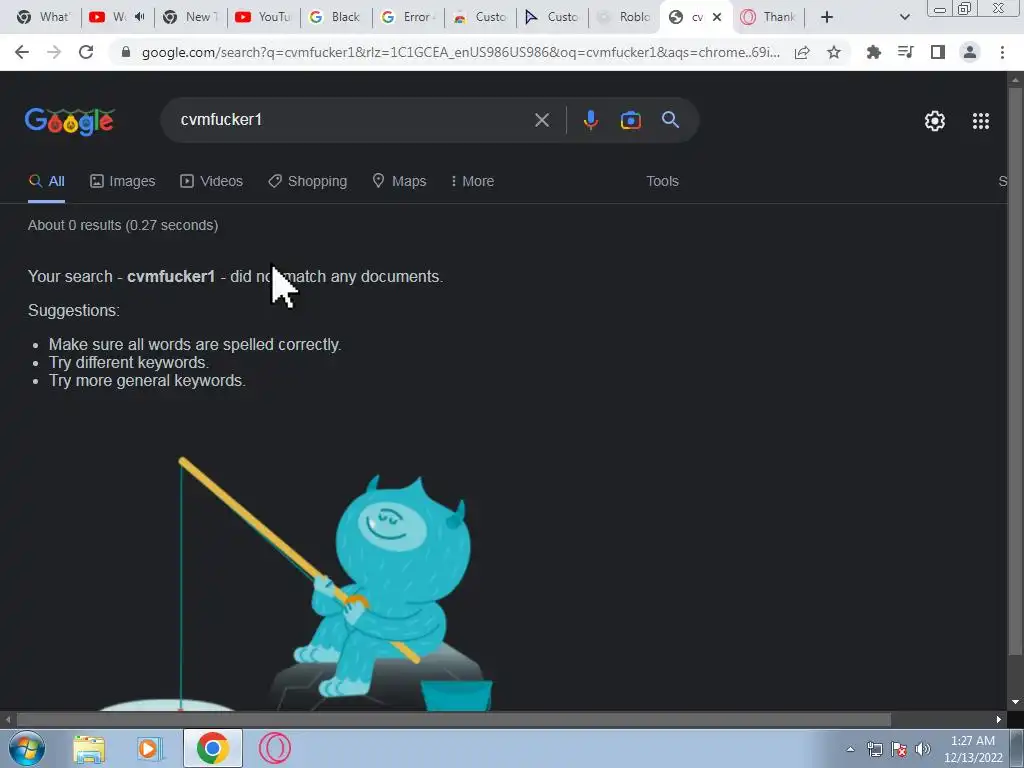Click the taskbar clock showing 1:27 AM
This screenshot has width=1024, height=768.
coord(973,749)
